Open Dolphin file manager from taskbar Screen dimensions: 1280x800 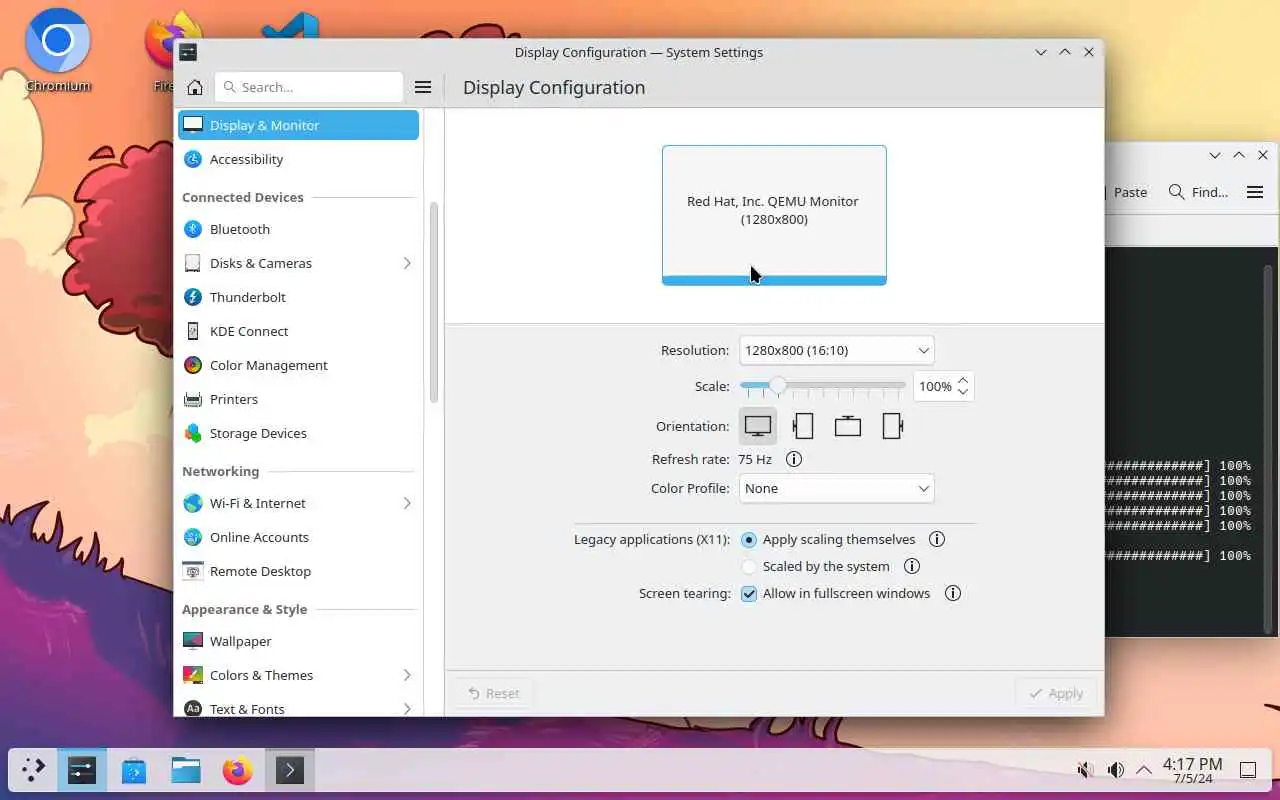[186, 770]
